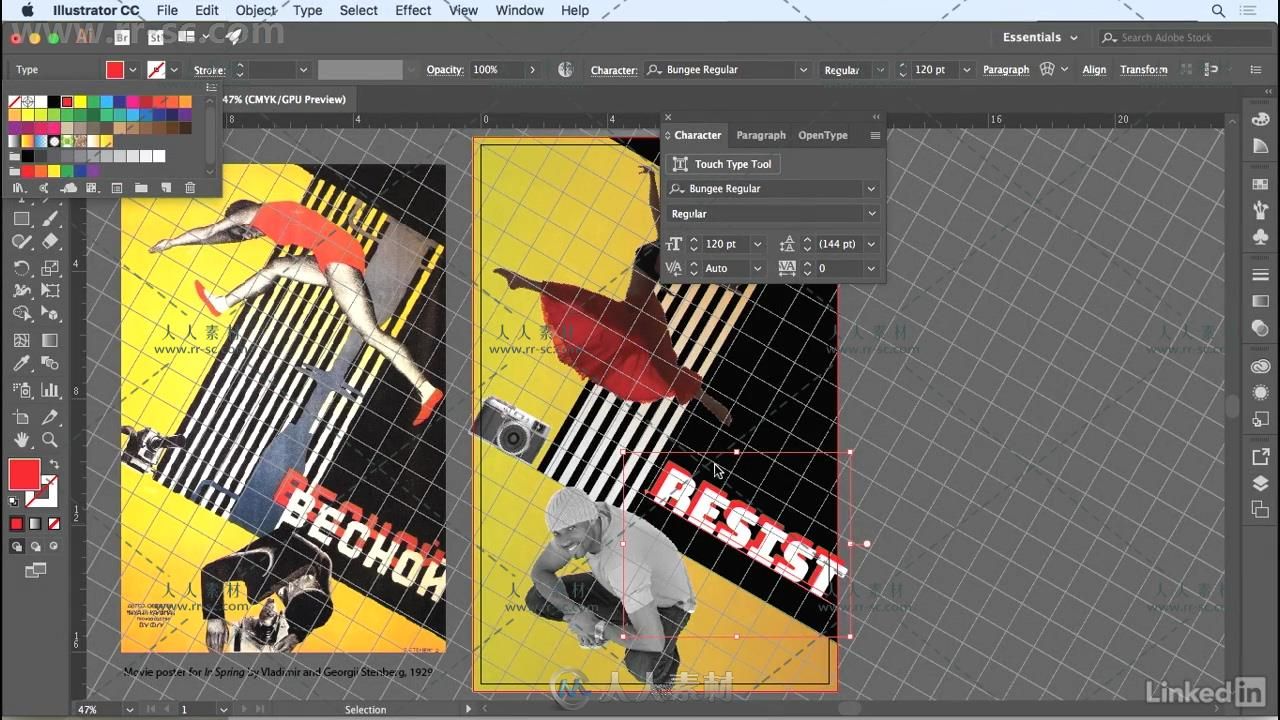
Task: Reset default fill and stroke
Action: [x=15, y=502]
